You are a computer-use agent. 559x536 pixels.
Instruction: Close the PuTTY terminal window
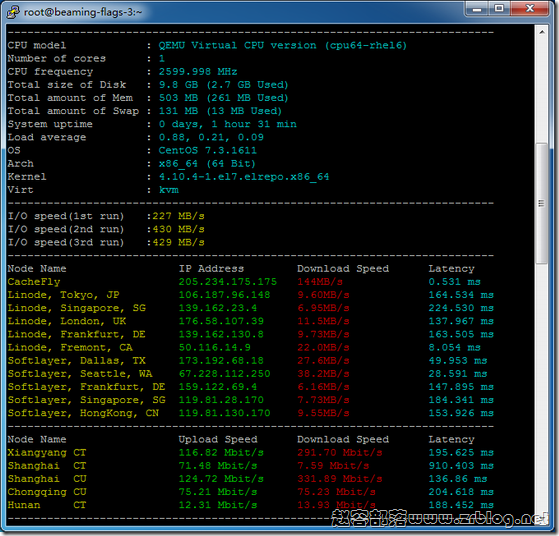tap(530, 9)
